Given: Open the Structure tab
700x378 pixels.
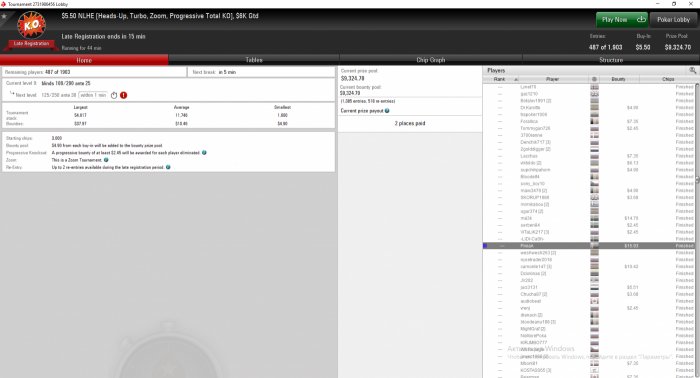Looking at the screenshot, I should click(611, 60).
